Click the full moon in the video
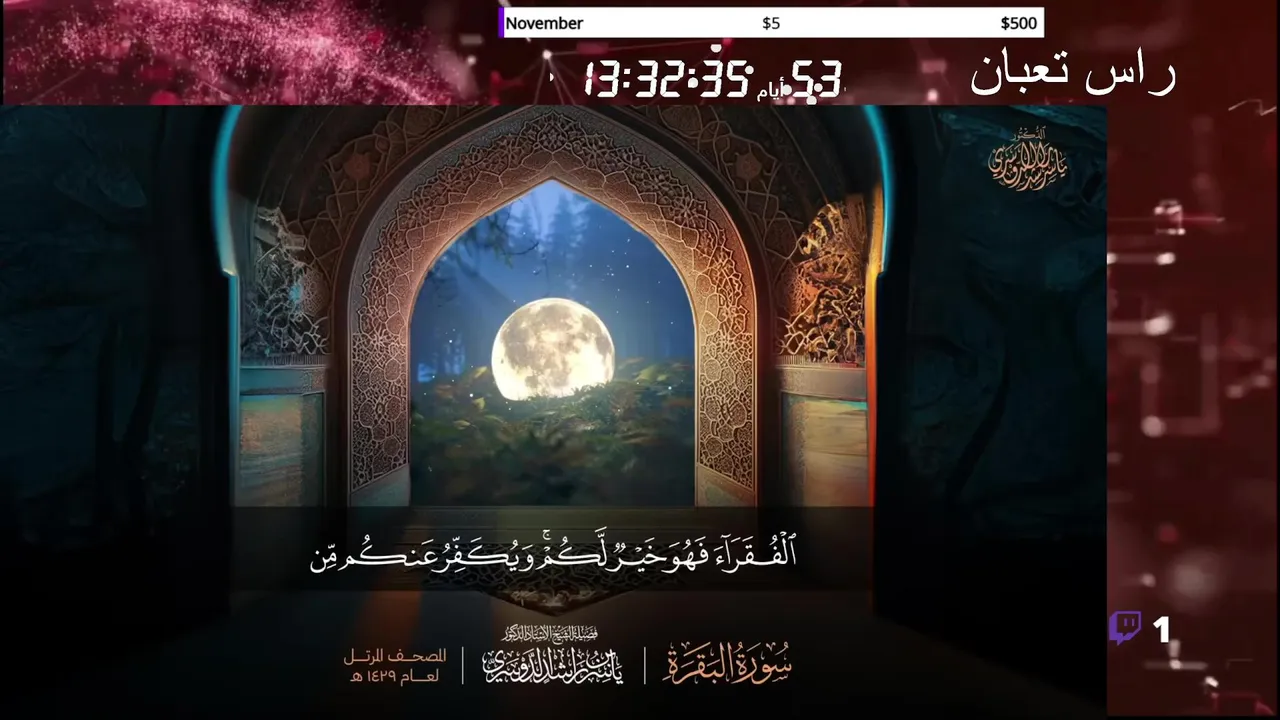This screenshot has width=1280, height=720. pos(553,349)
